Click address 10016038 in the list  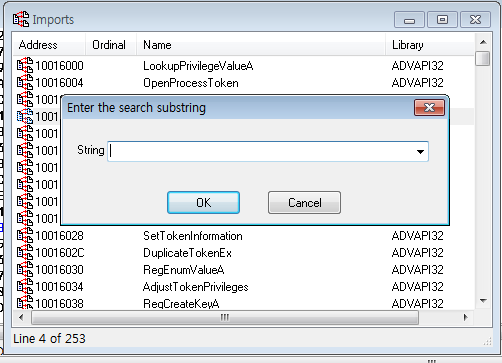click(59, 303)
